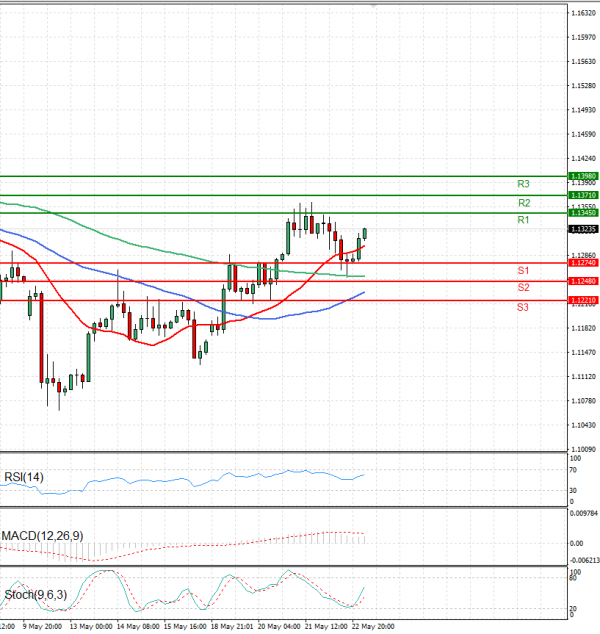
Task: Click the S1 support level label
Action: (x=523, y=271)
